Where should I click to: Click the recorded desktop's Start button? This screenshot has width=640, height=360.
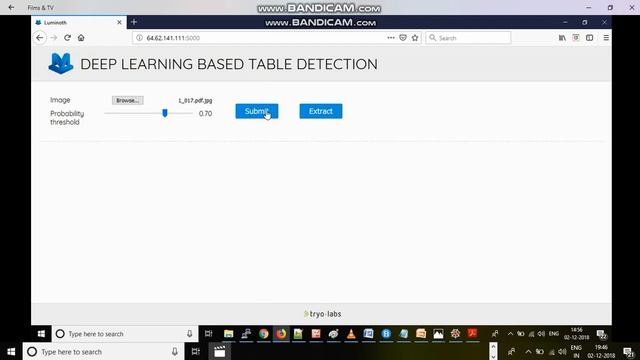click(41, 334)
